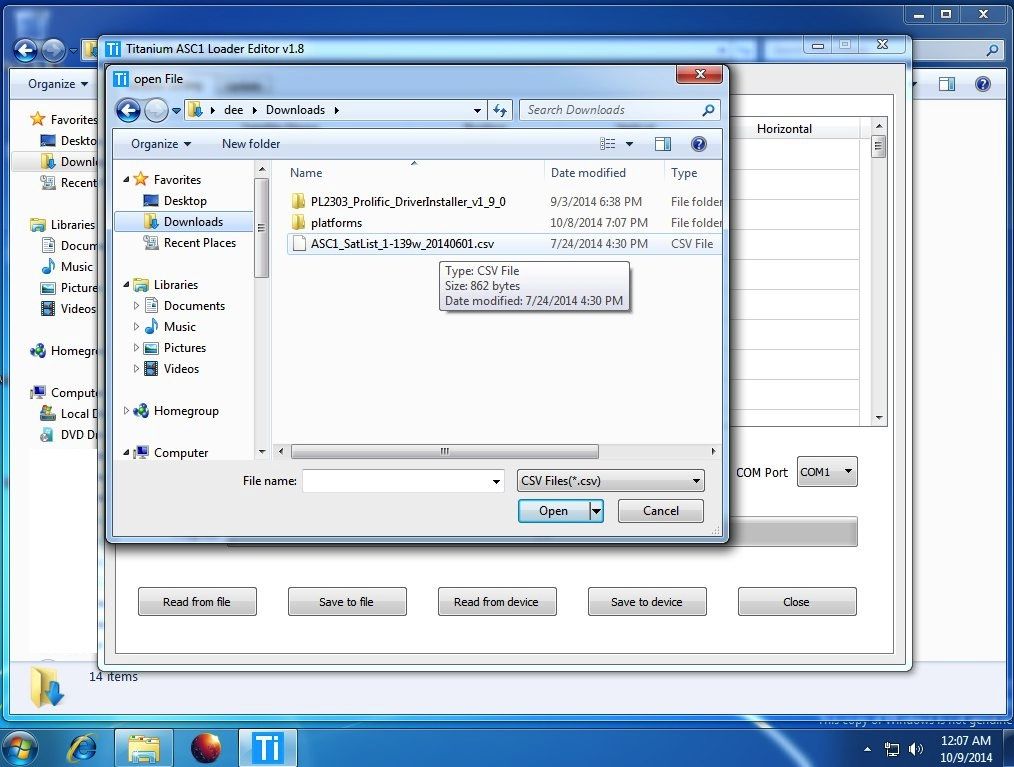Click the Open button's split dropdown arrow

click(596, 511)
